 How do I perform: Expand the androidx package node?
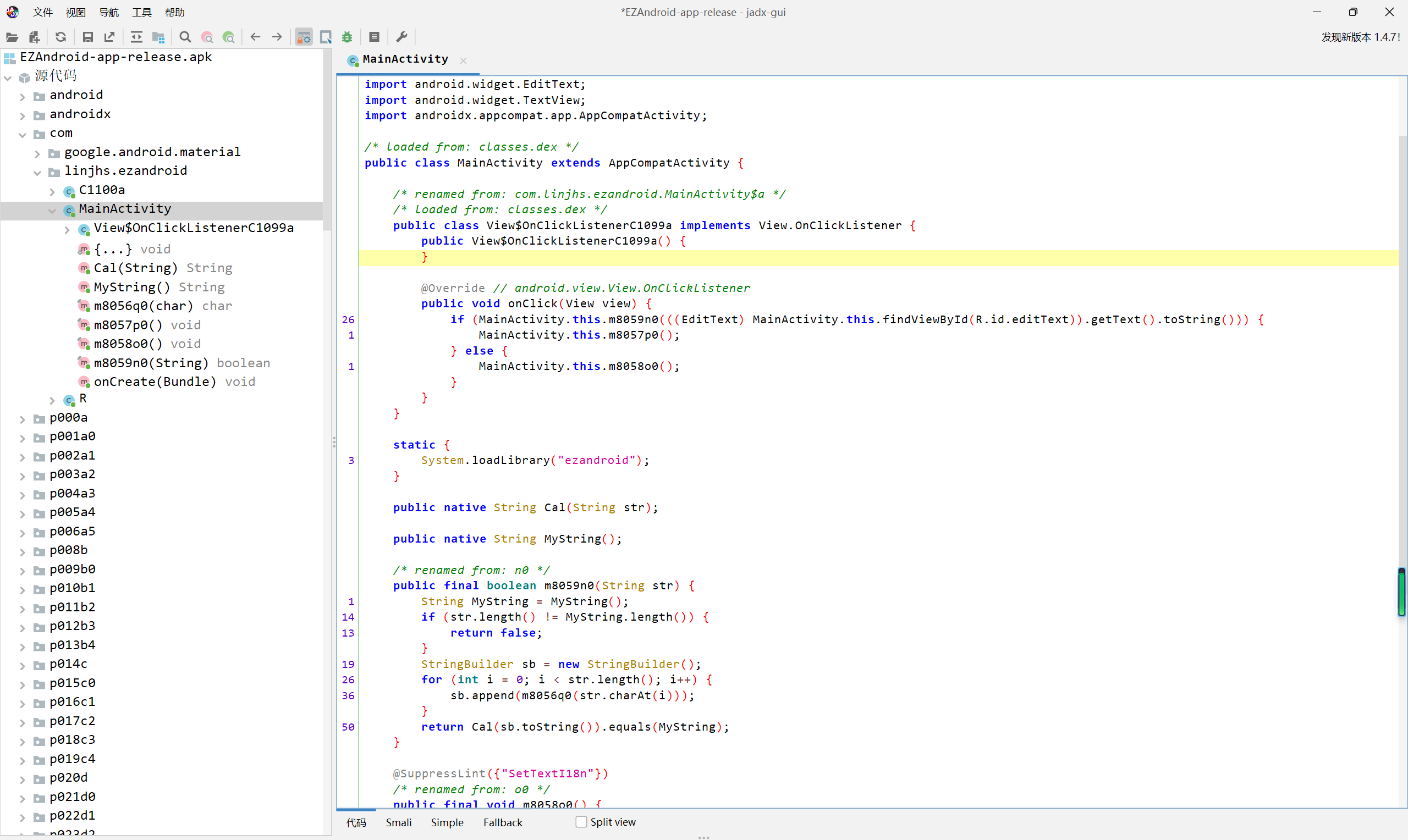[23, 116]
